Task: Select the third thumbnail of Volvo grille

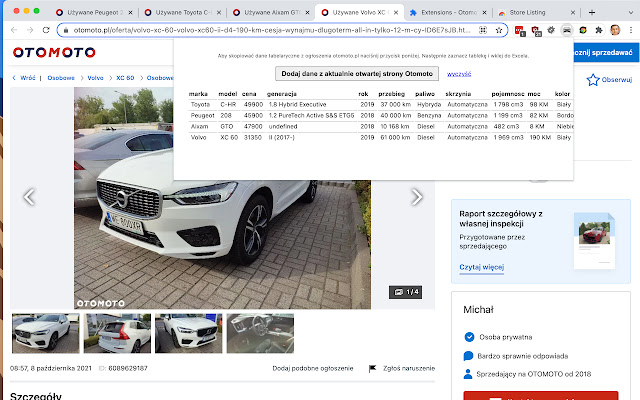Action: (189, 333)
